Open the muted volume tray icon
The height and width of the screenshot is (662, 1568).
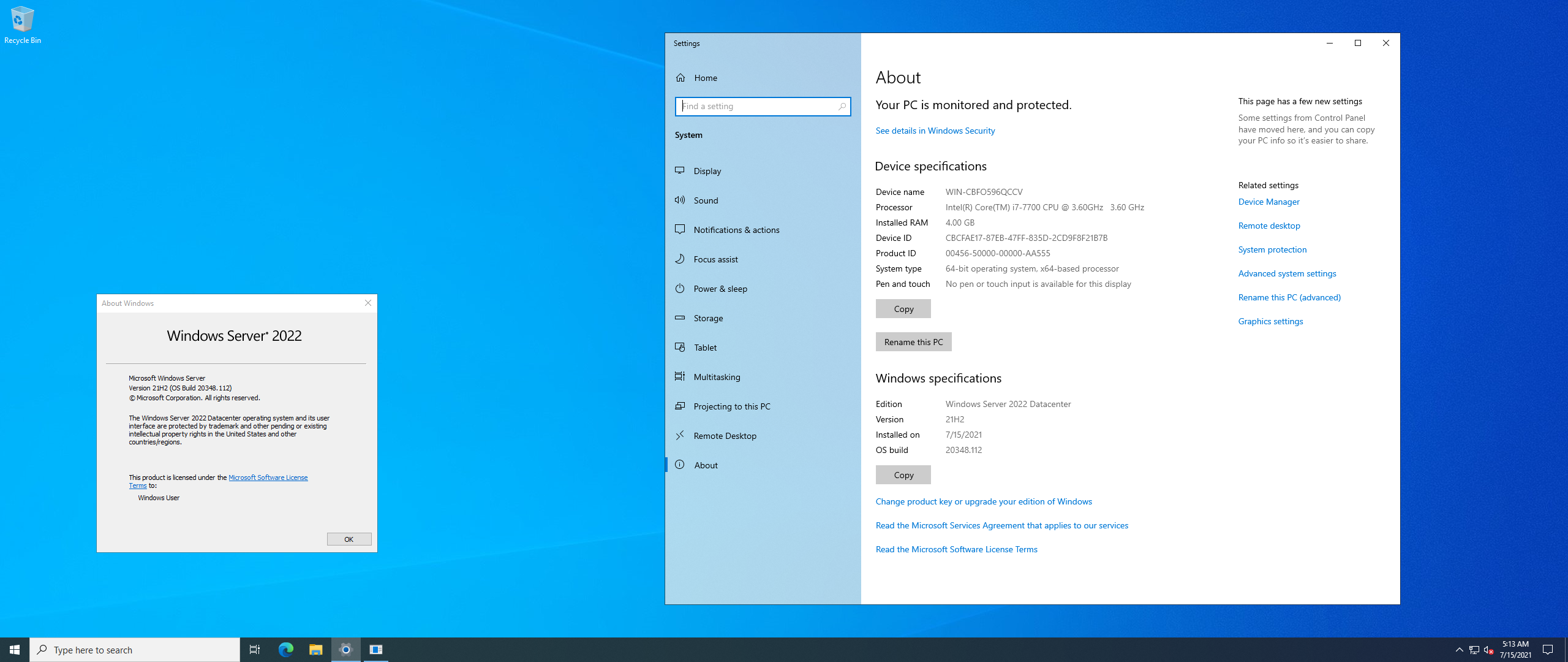(1489, 650)
